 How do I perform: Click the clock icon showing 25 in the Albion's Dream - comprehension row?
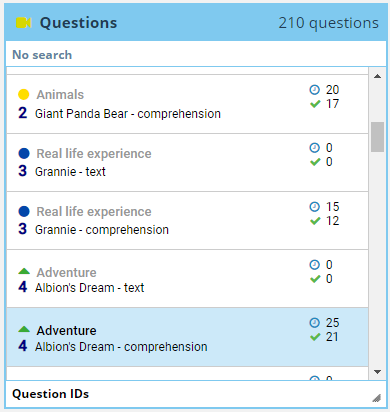click(x=314, y=322)
